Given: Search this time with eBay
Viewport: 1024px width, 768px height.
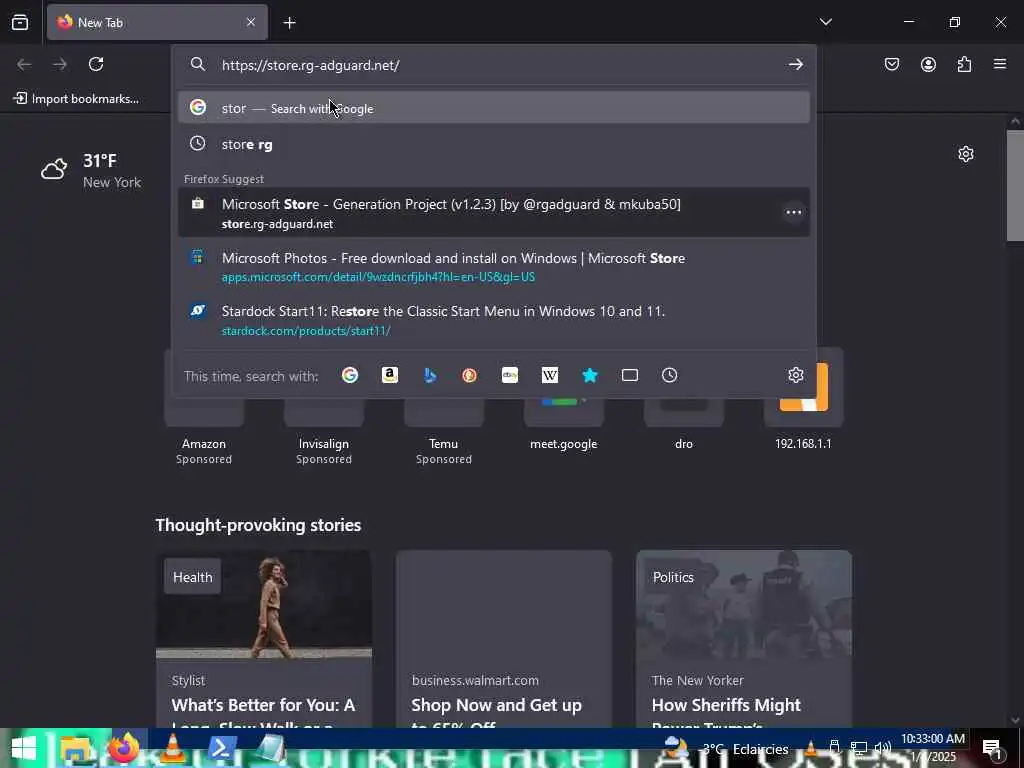Looking at the screenshot, I should tap(509, 375).
